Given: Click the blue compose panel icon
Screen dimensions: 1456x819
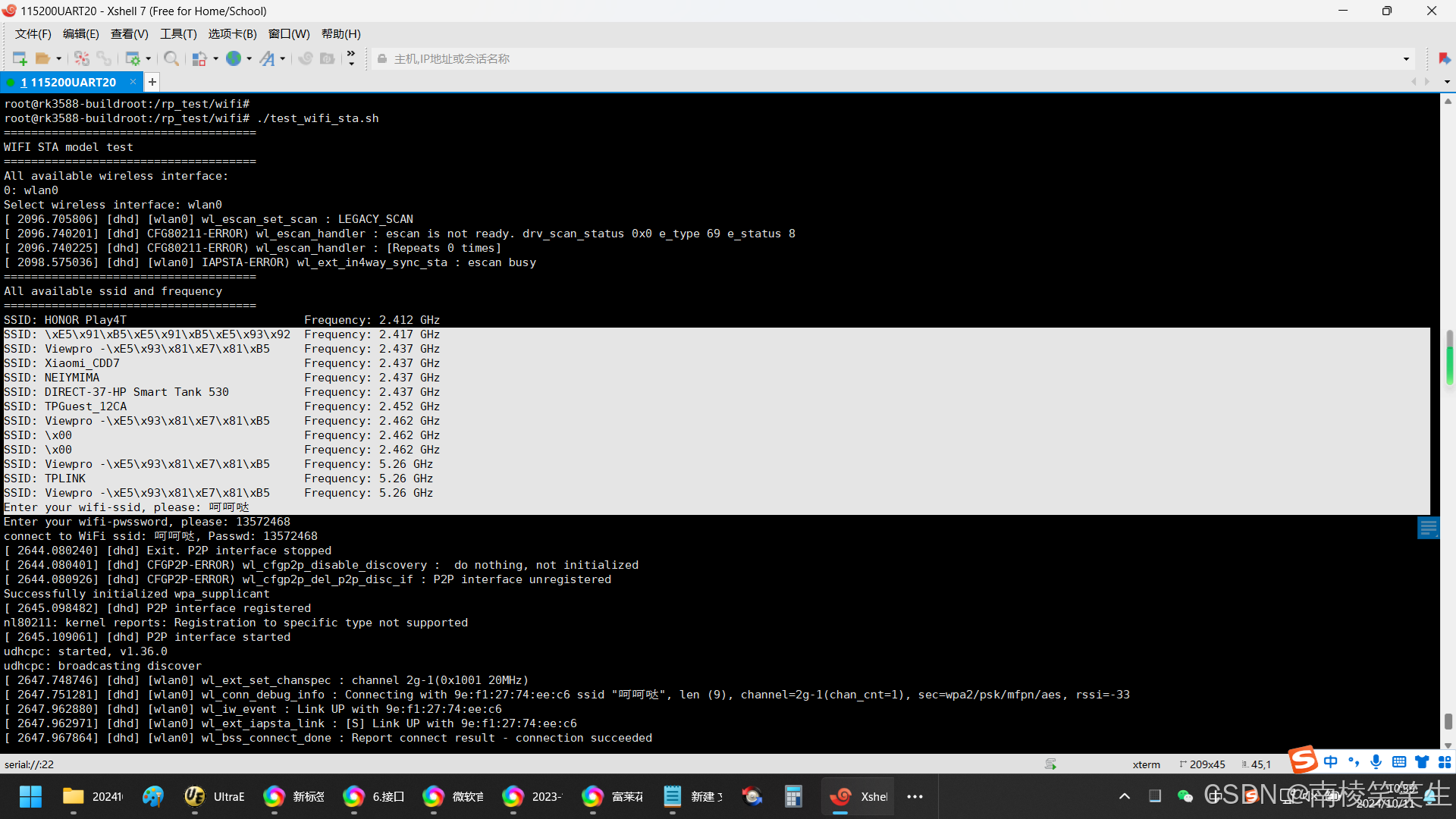Looking at the screenshot, I should click(x=1428, y=528).
